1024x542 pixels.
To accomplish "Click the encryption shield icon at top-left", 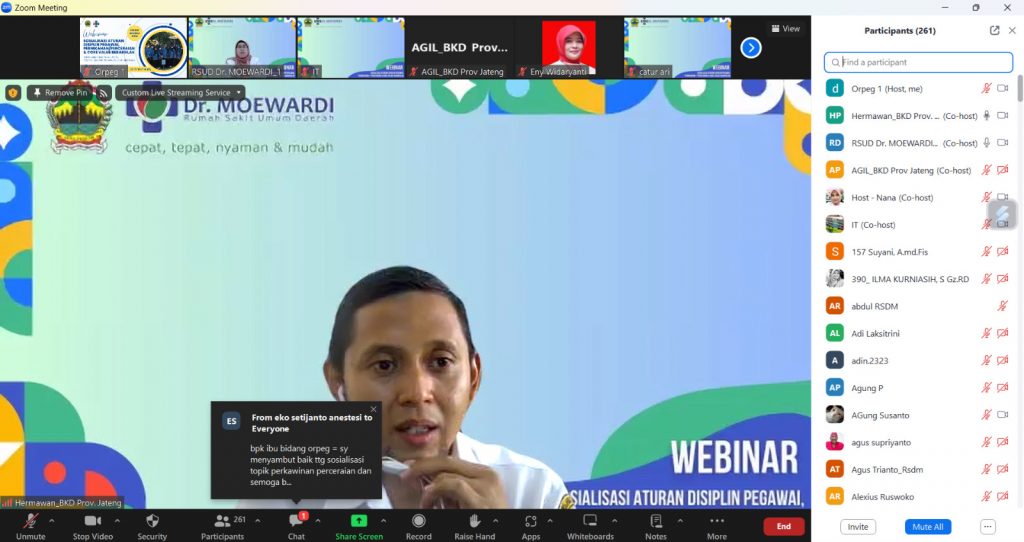I will 13,92.
